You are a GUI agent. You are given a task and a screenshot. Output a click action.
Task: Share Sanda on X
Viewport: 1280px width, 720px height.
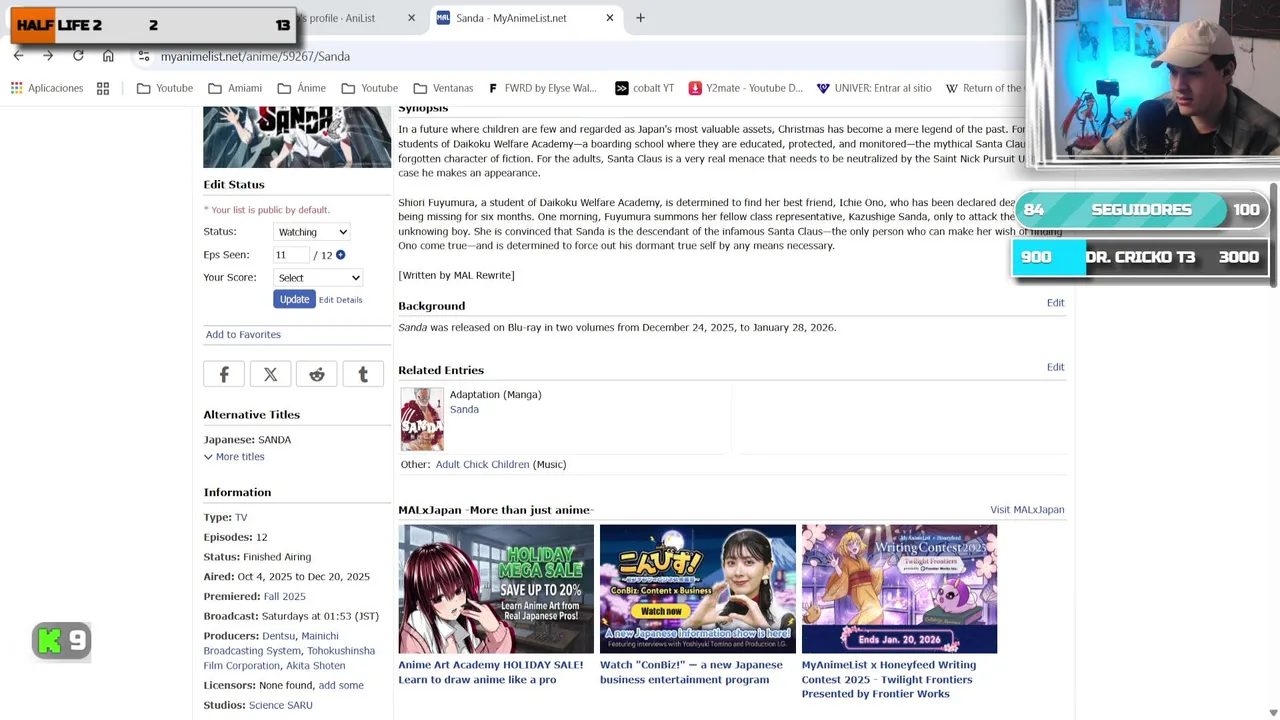coord(270,374)
